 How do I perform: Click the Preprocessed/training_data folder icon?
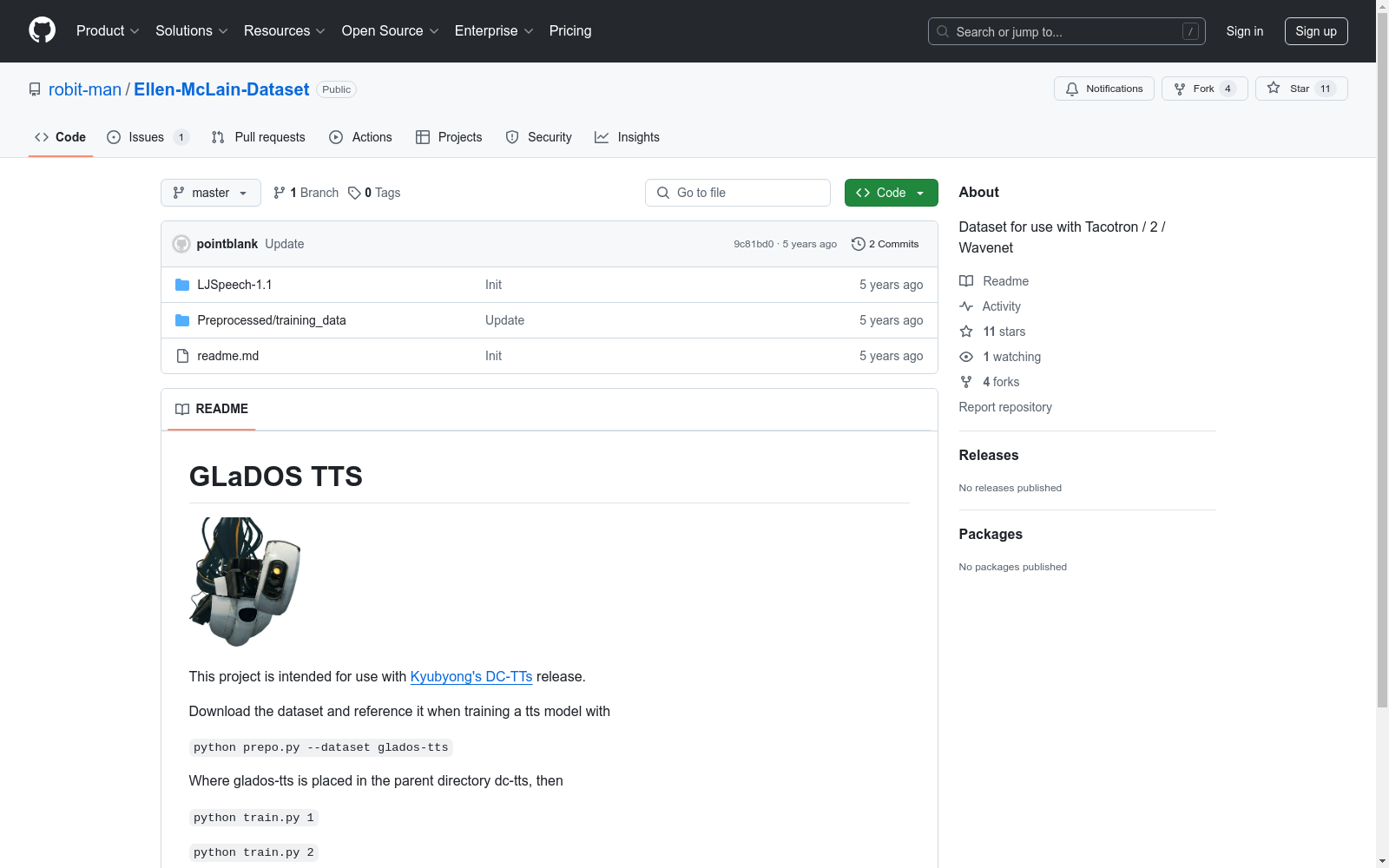click(x=182, y=320)
